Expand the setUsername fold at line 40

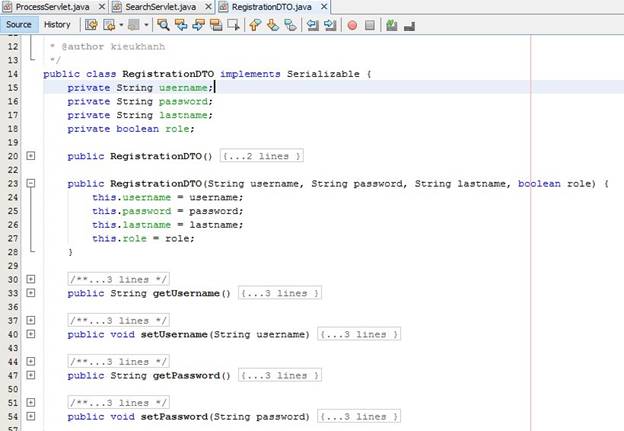coord(31,334)
